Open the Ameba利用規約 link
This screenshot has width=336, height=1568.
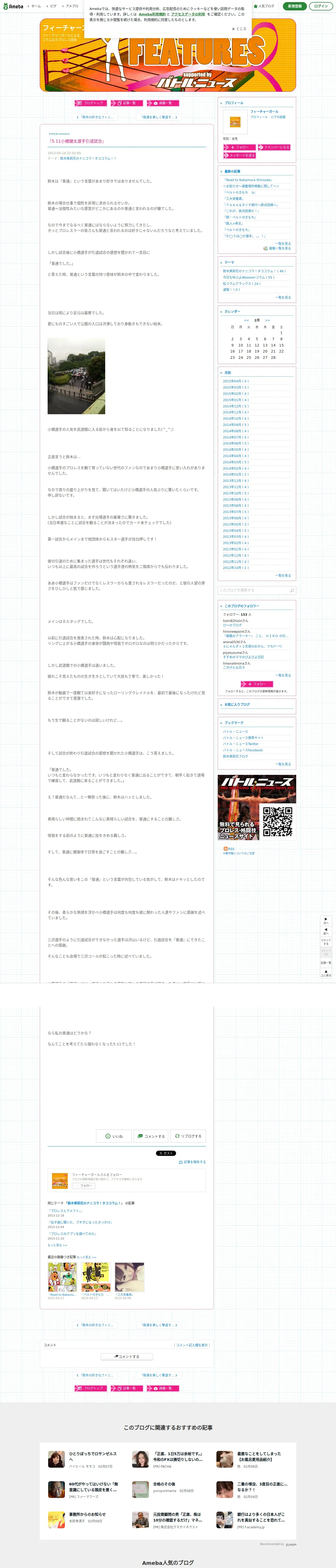coord(152,14)
